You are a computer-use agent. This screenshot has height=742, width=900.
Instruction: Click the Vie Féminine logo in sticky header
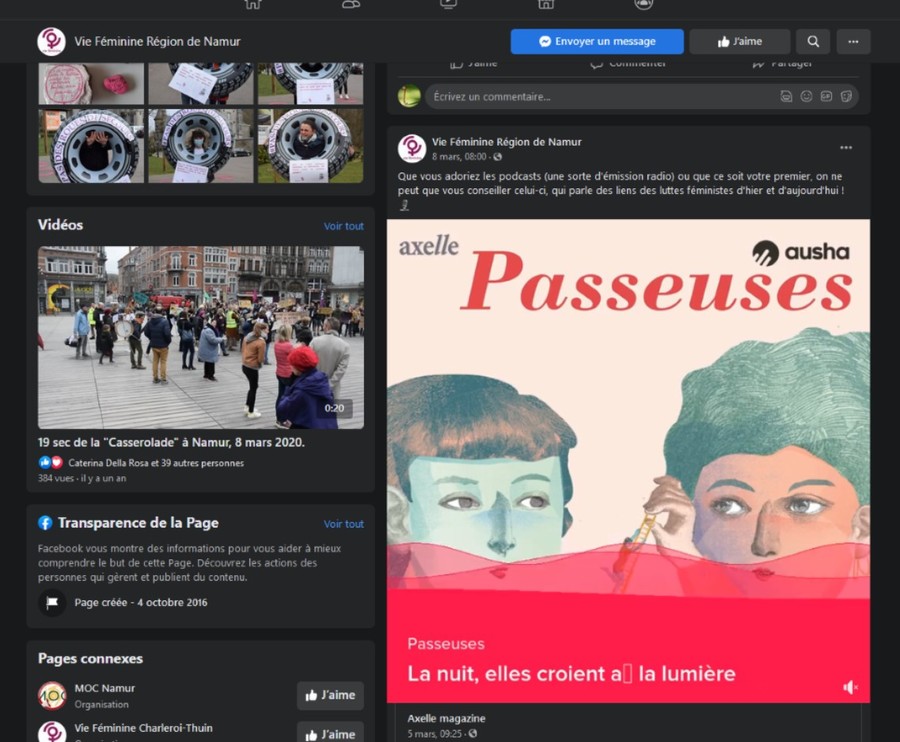tap(52, 41)
